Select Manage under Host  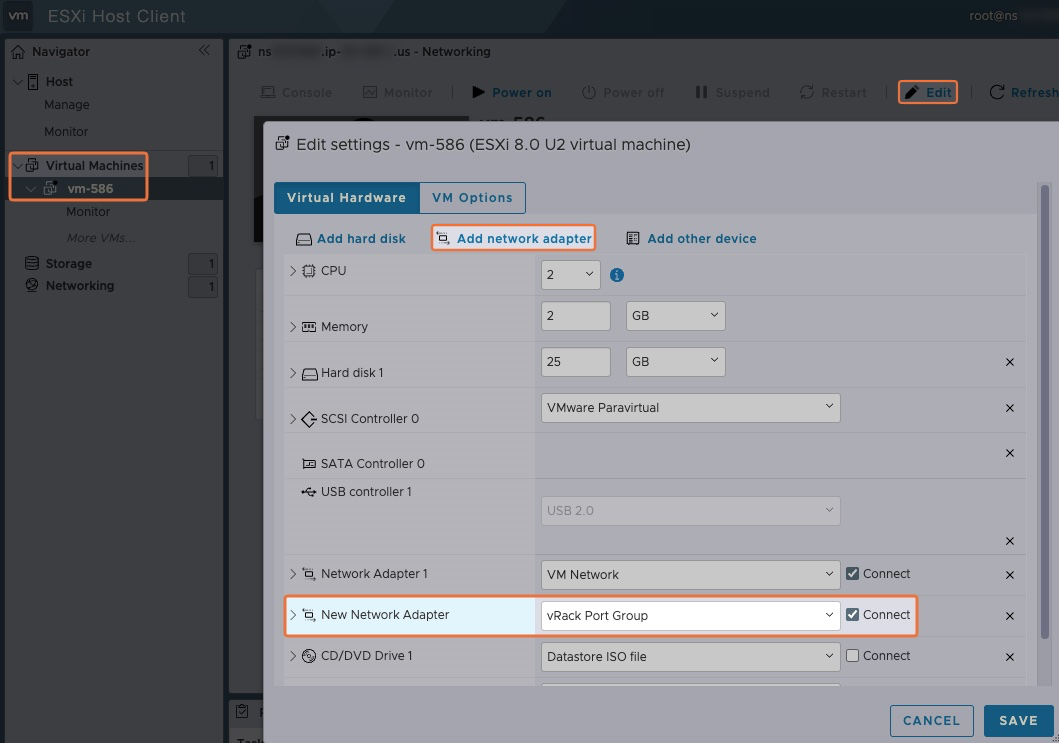coord(67,105)
